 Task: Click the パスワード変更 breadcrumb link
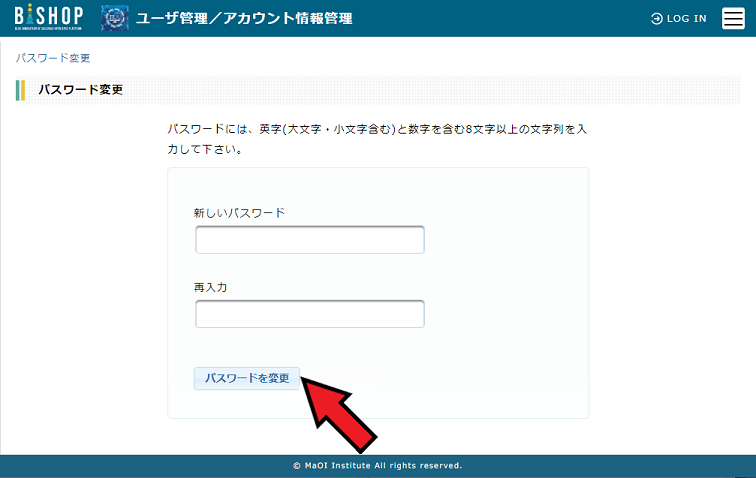pyautogui.click(x=53, y=58)
